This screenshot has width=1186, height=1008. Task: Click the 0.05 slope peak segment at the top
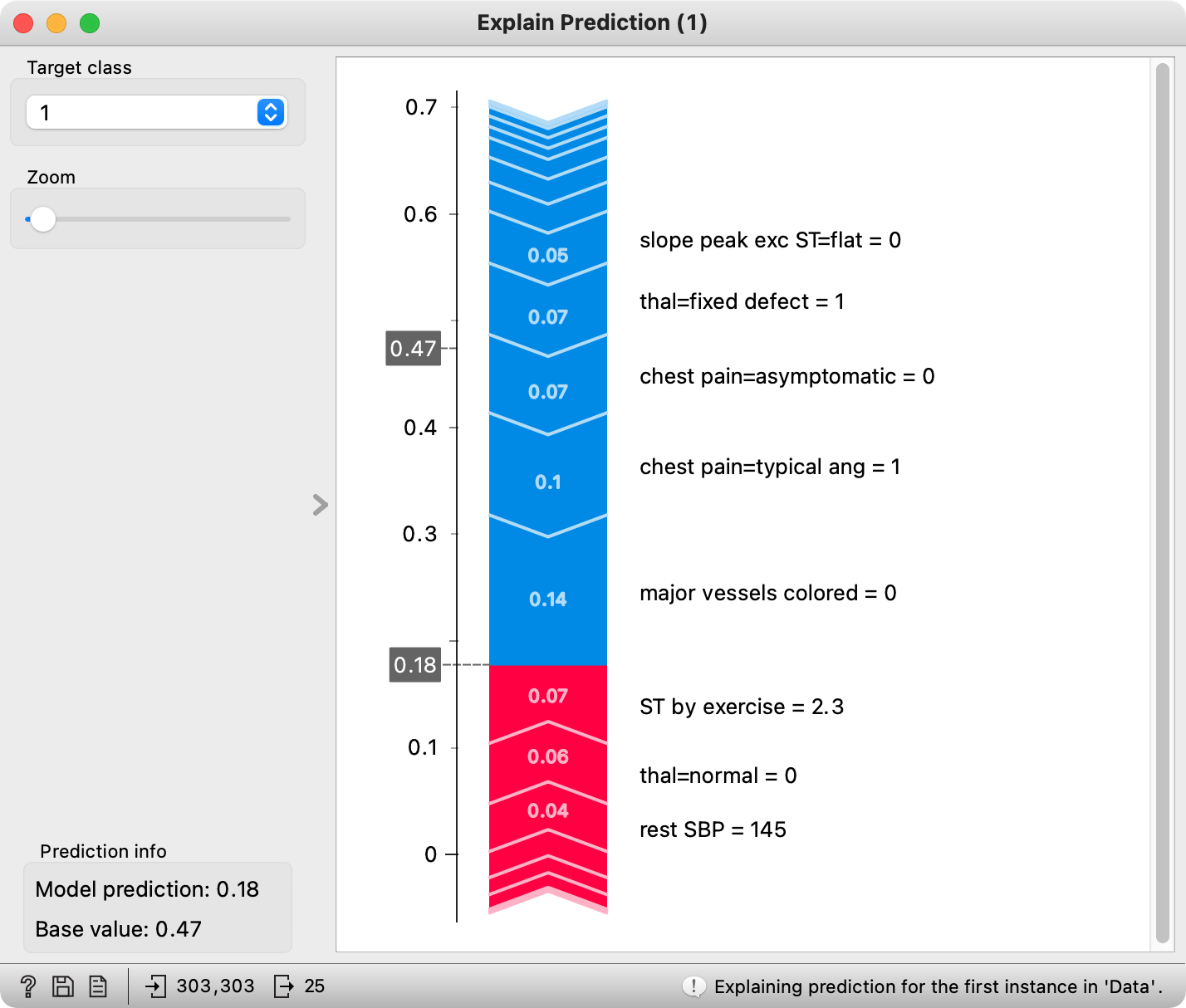(x=548, y=256)
